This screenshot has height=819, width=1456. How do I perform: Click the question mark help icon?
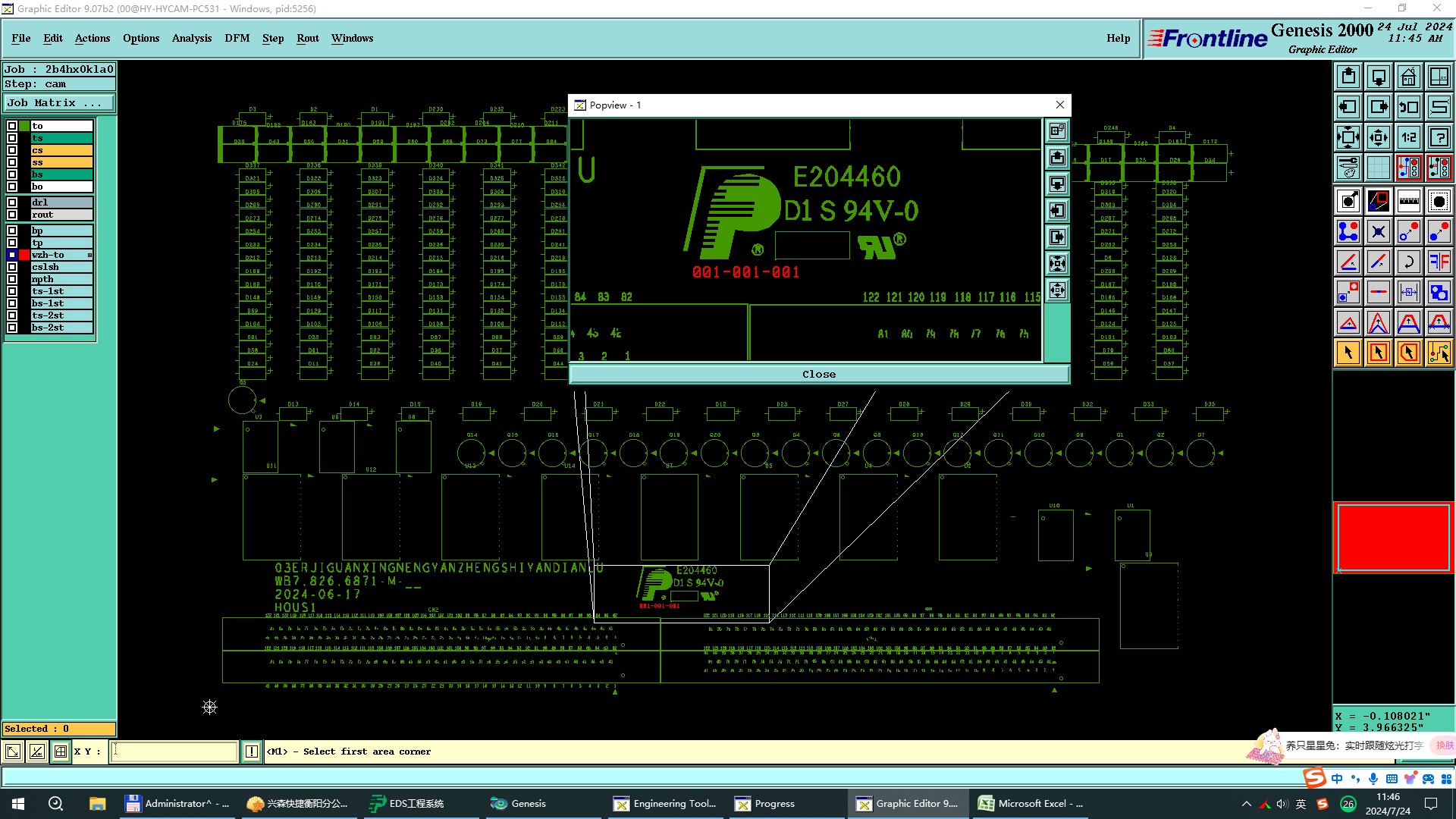[1439, 137]
